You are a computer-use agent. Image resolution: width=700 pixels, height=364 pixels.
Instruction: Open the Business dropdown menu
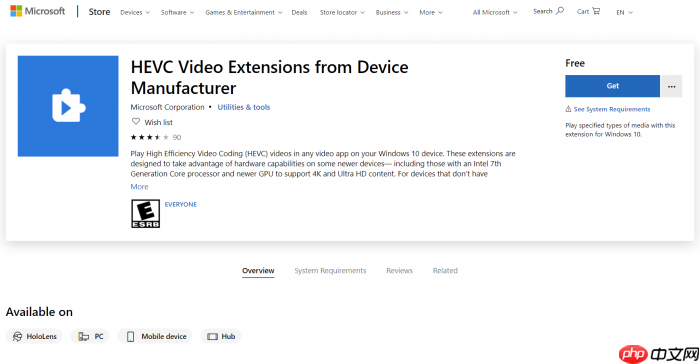point(392,13)
